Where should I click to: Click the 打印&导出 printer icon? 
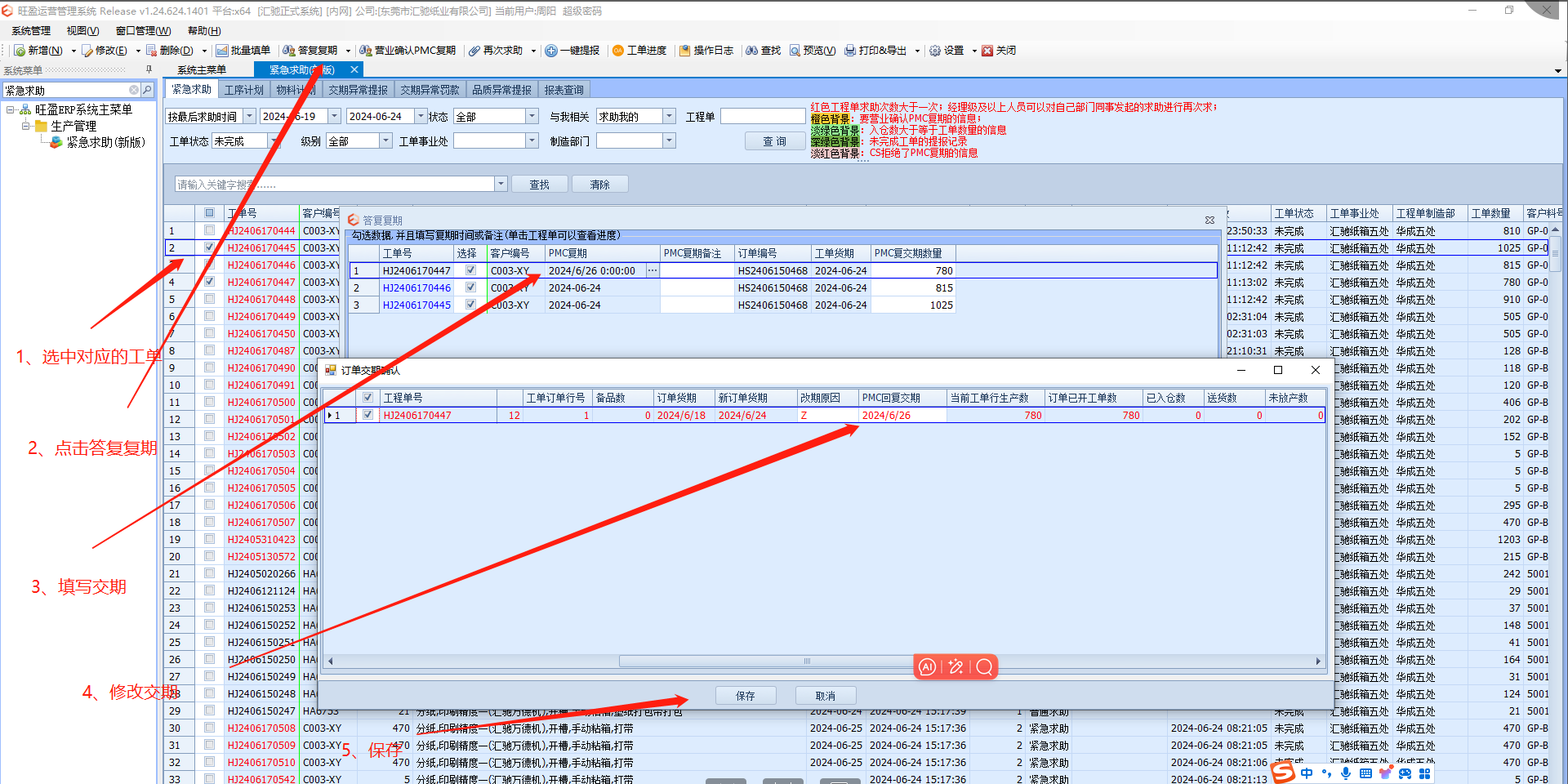(850, 51)
